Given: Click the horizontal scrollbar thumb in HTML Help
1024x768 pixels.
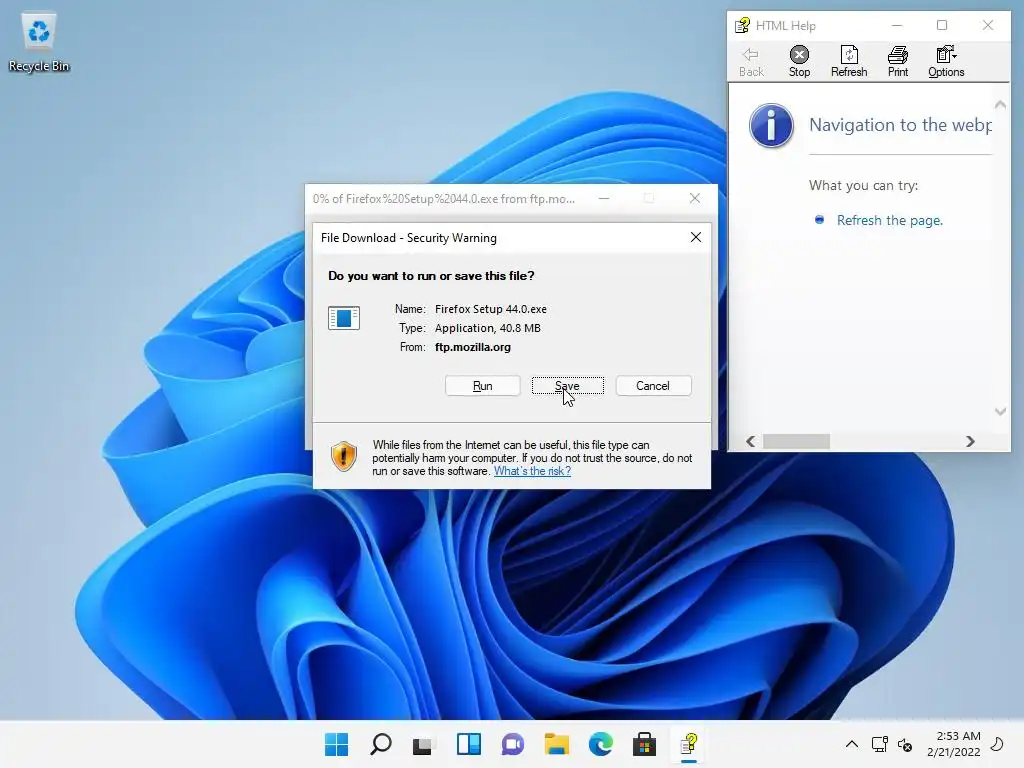Looking at the screenshot, I should [x=797, y=441].
